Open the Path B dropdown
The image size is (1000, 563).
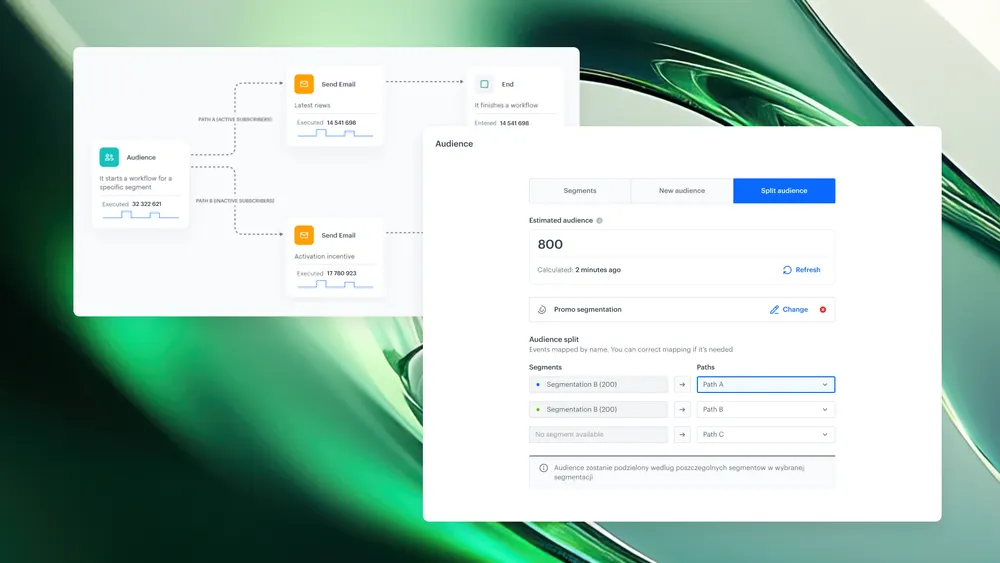tap(766, 409)
